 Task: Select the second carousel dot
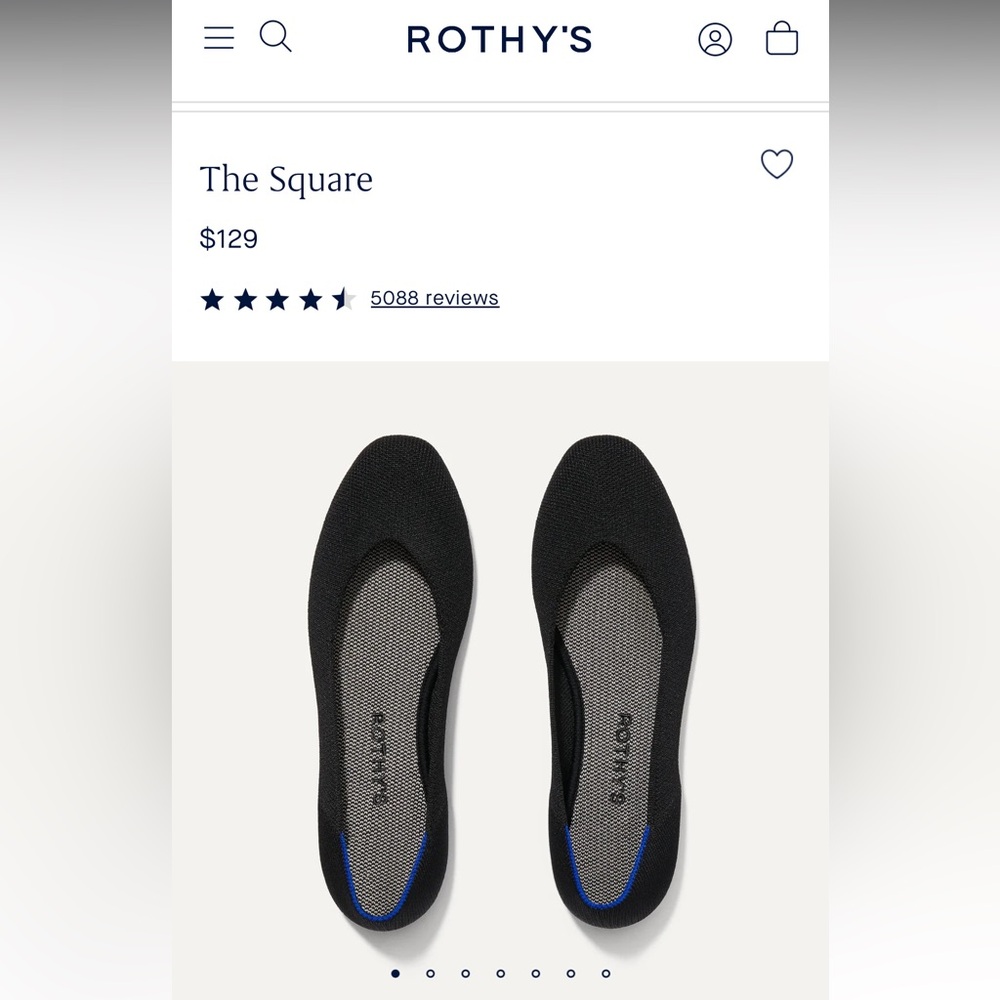coord(431,973)
